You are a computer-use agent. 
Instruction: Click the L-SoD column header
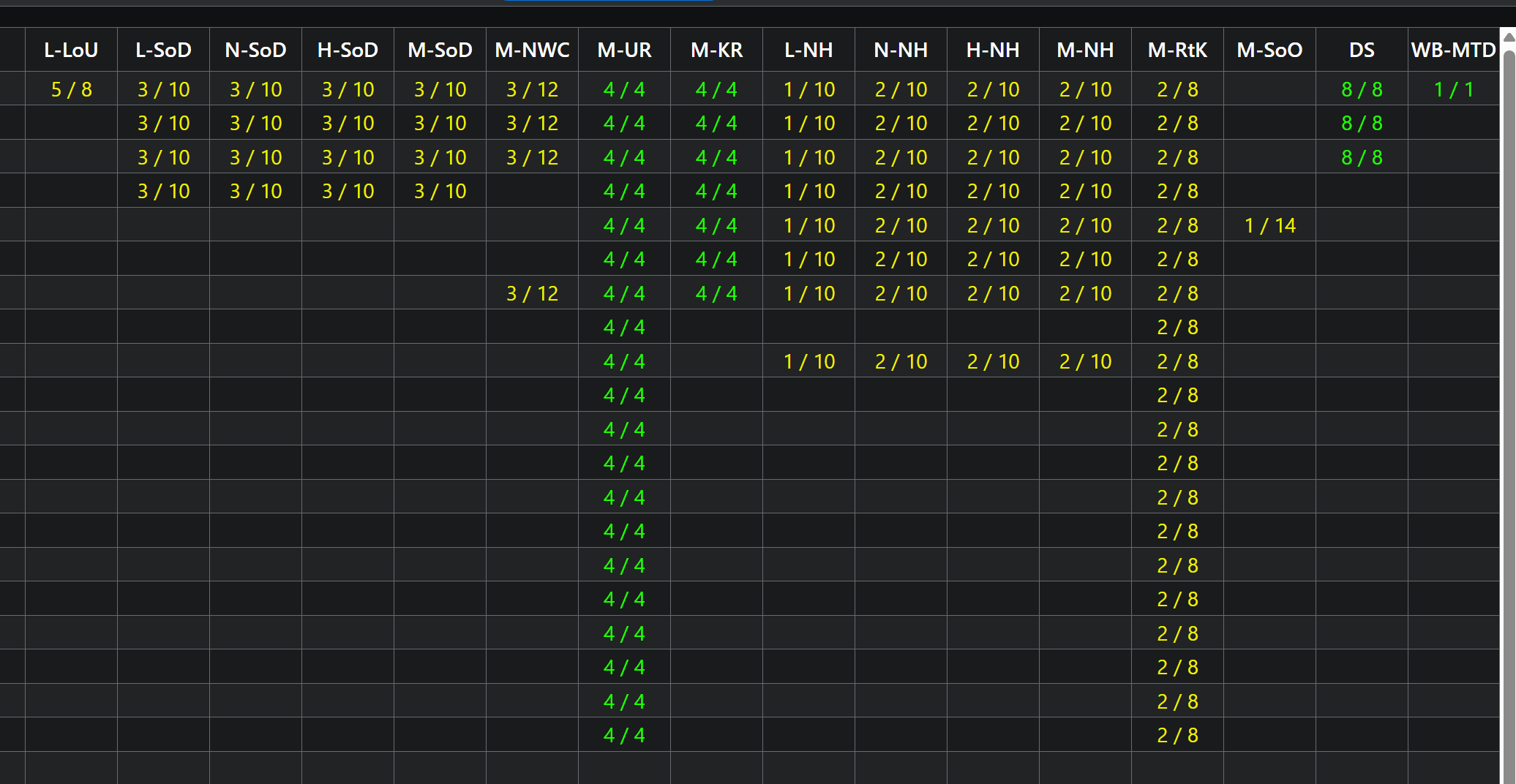[x=163, y=50]
